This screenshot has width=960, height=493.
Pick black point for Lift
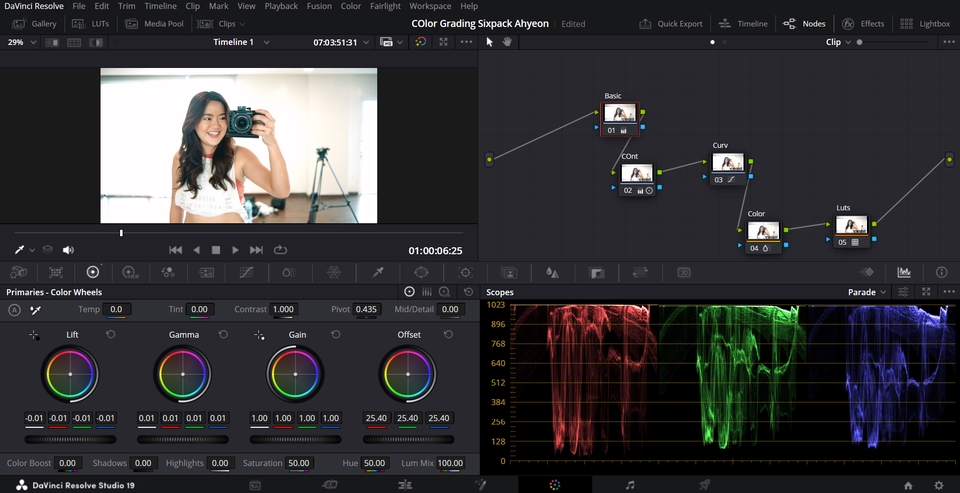34,335
